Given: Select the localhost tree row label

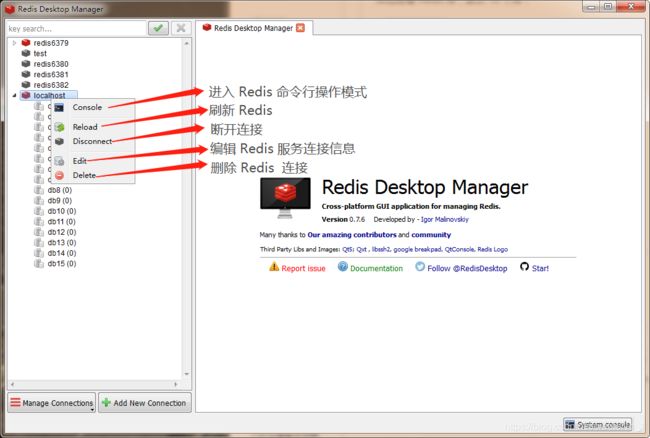Looking at the screenshot, I should point(49,95).
